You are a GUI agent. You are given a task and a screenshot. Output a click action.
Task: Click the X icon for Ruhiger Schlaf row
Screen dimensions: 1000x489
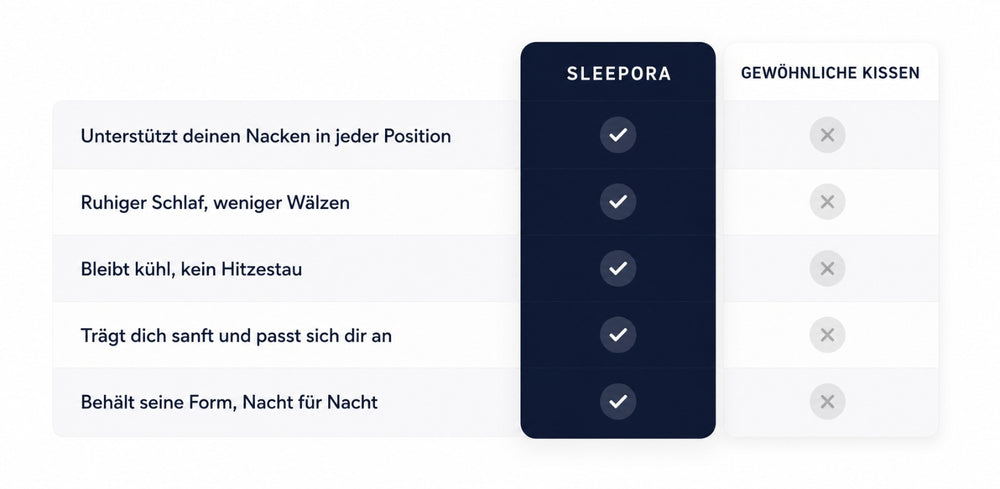(827, 201)
